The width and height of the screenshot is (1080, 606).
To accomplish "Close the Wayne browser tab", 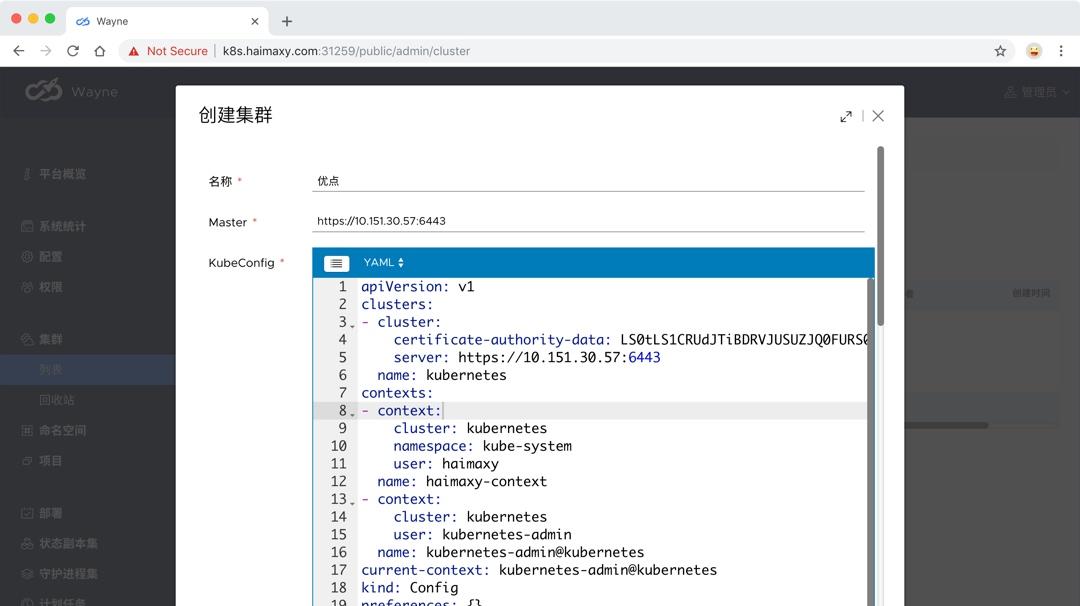I will (255, 21).
